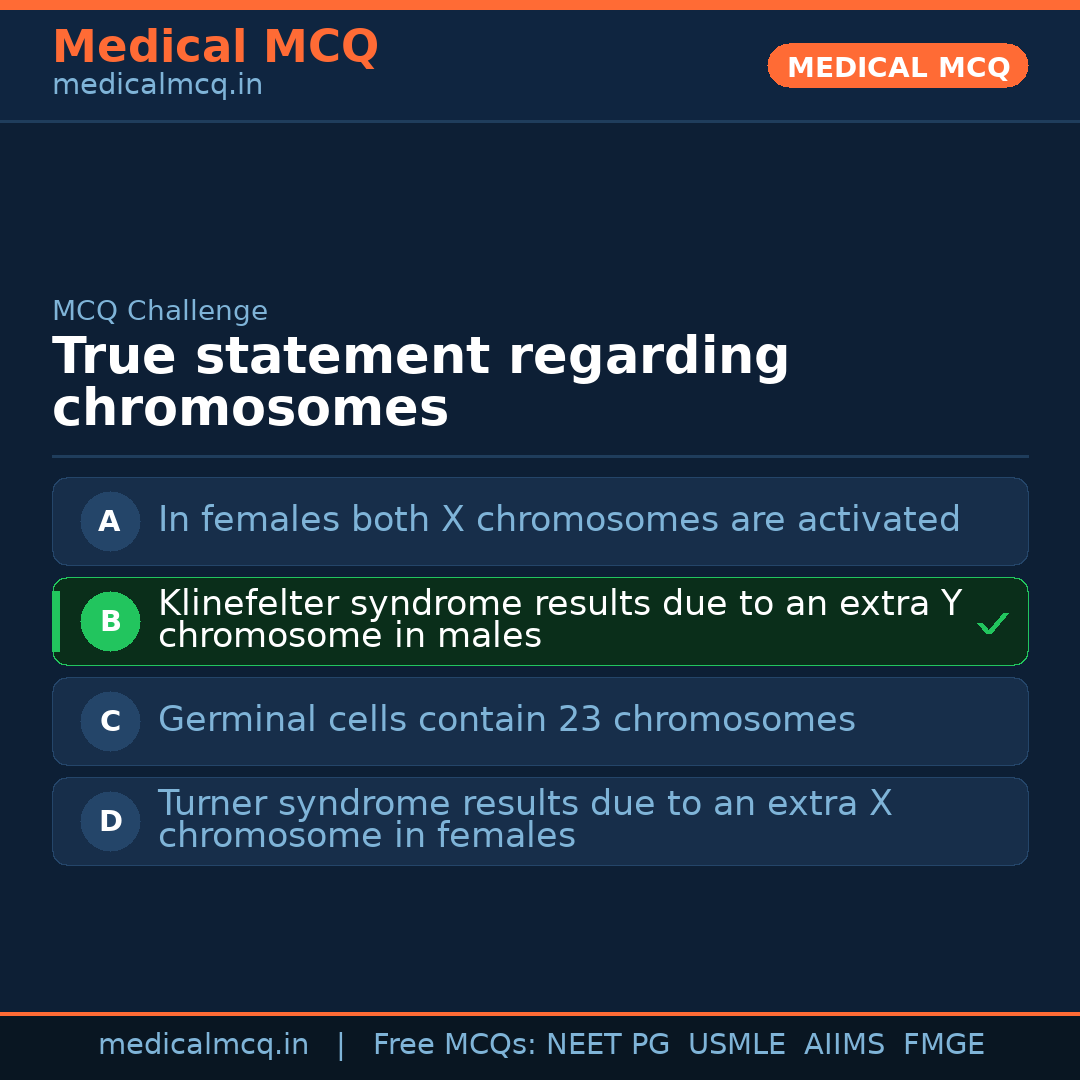Open the medicalmcq.in link in footer

[x=203, y=1045]
